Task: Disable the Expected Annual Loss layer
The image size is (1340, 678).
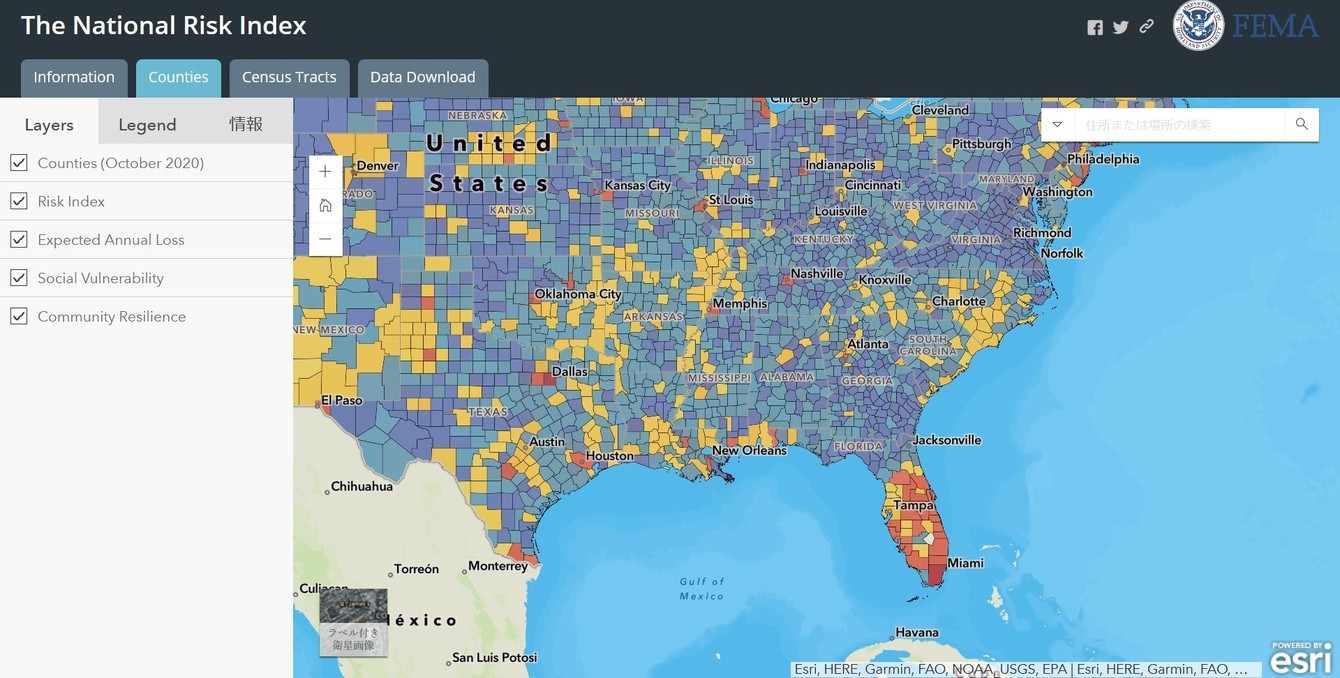Action: [19, 240]
